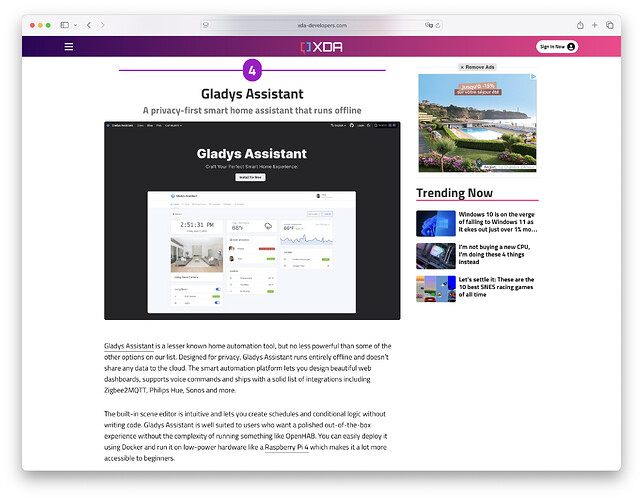The width and height of the screenshot is (642, 500).
Task: Open the Windows 10 trending article thumbnail
Action: (x=435, y=222)
